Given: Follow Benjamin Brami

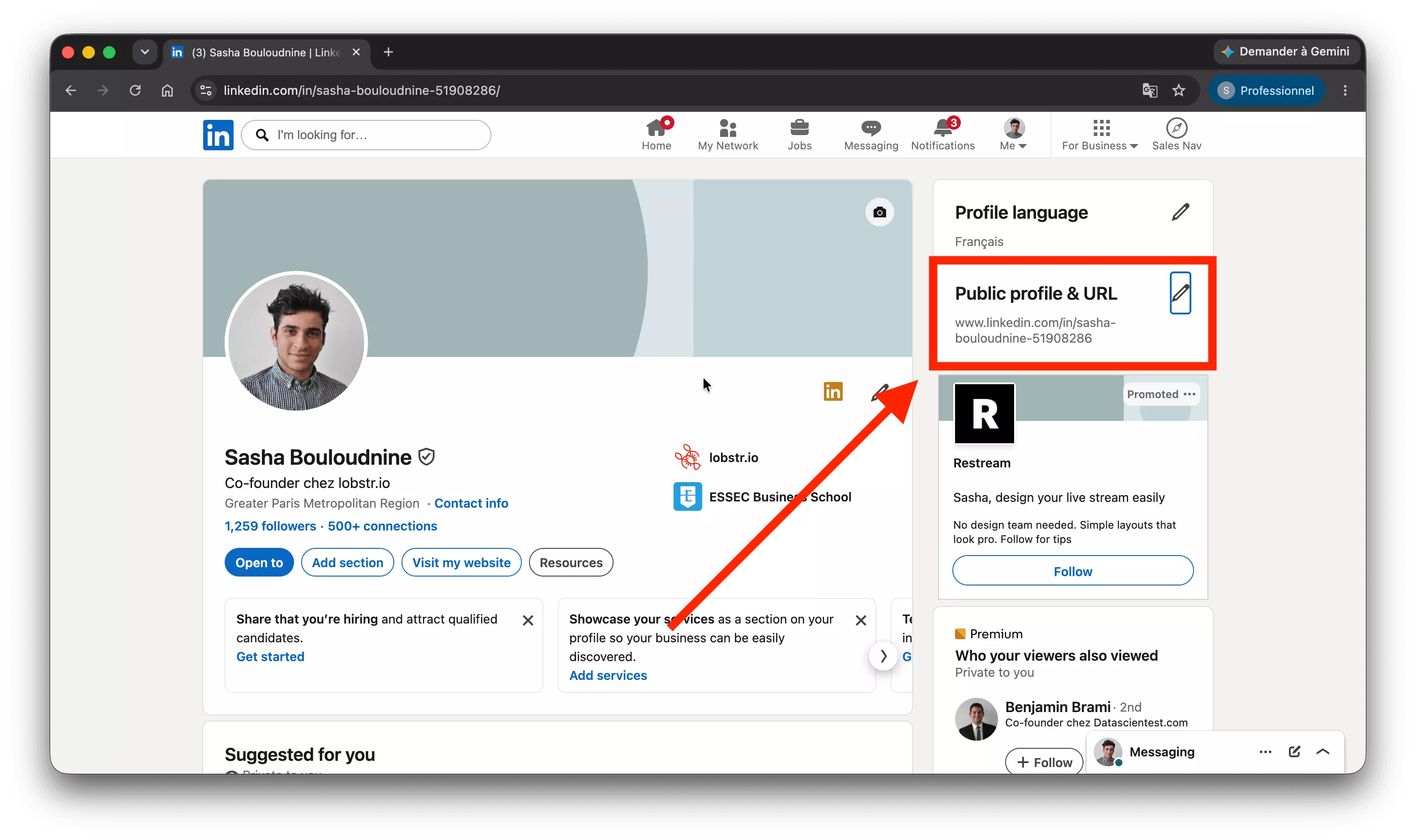Looking at the screenshot, I should [1044, 762].
